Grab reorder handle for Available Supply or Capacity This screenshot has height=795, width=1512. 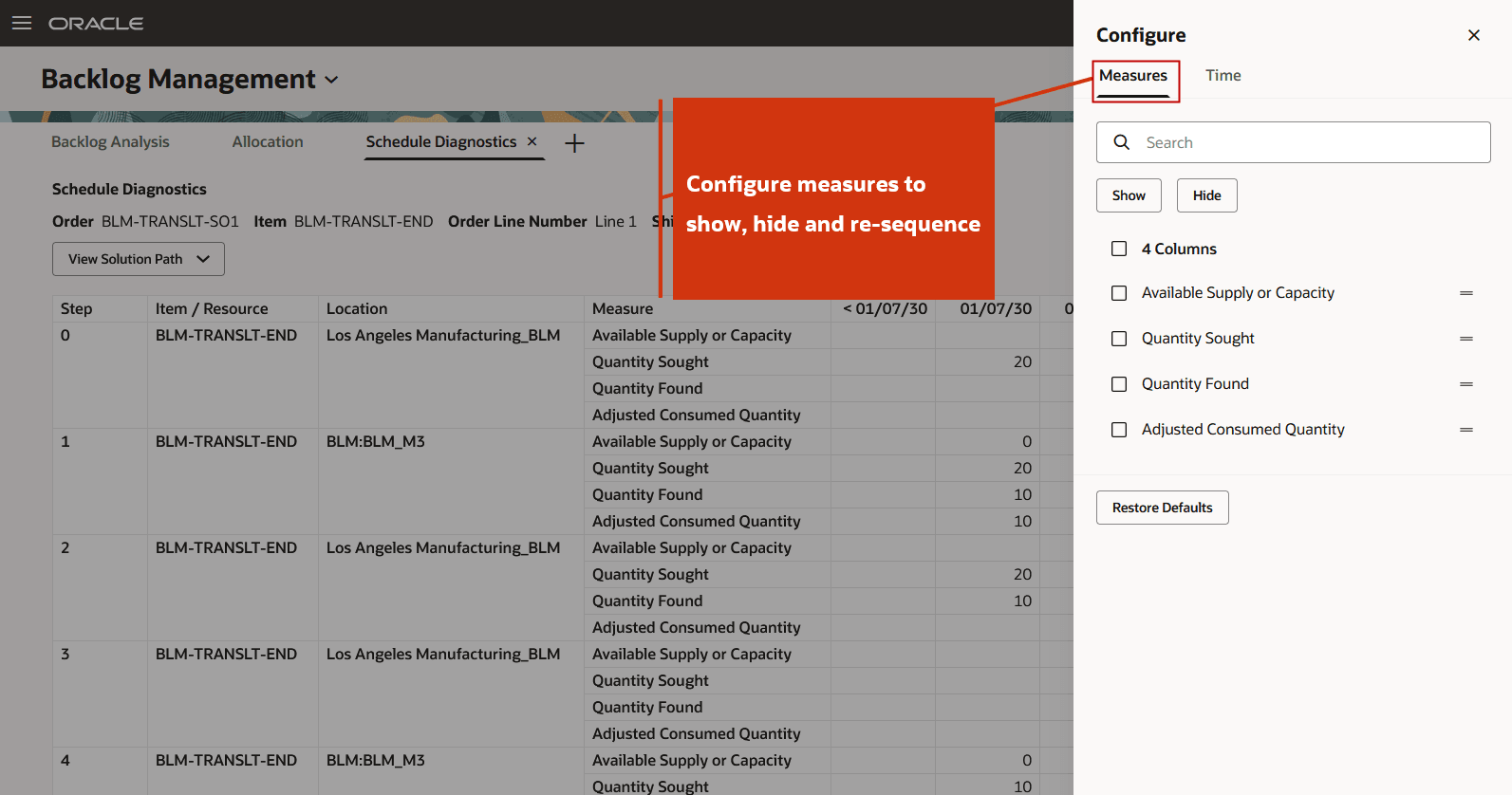1466,293
